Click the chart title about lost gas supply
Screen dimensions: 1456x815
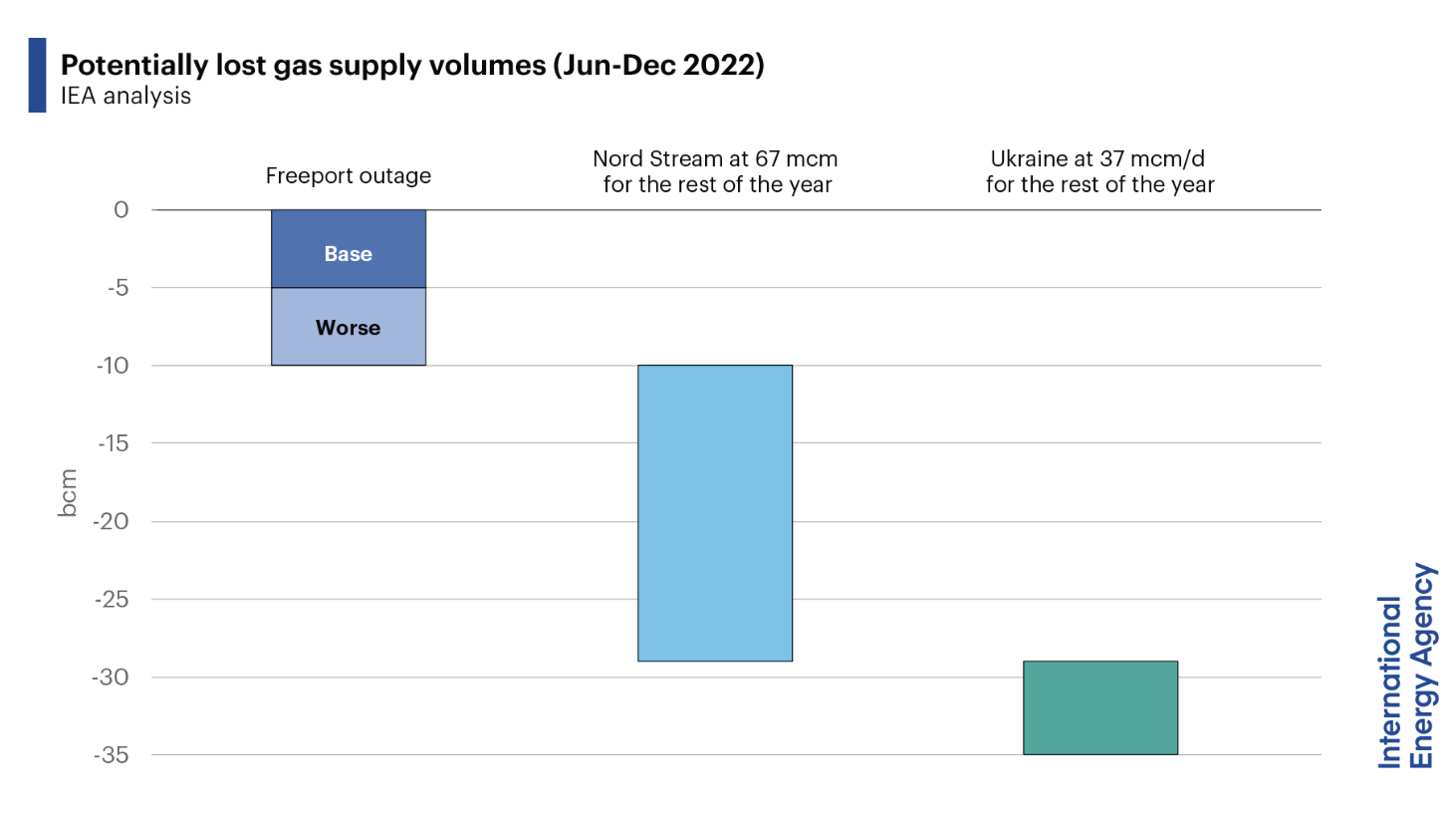[412, 66]
